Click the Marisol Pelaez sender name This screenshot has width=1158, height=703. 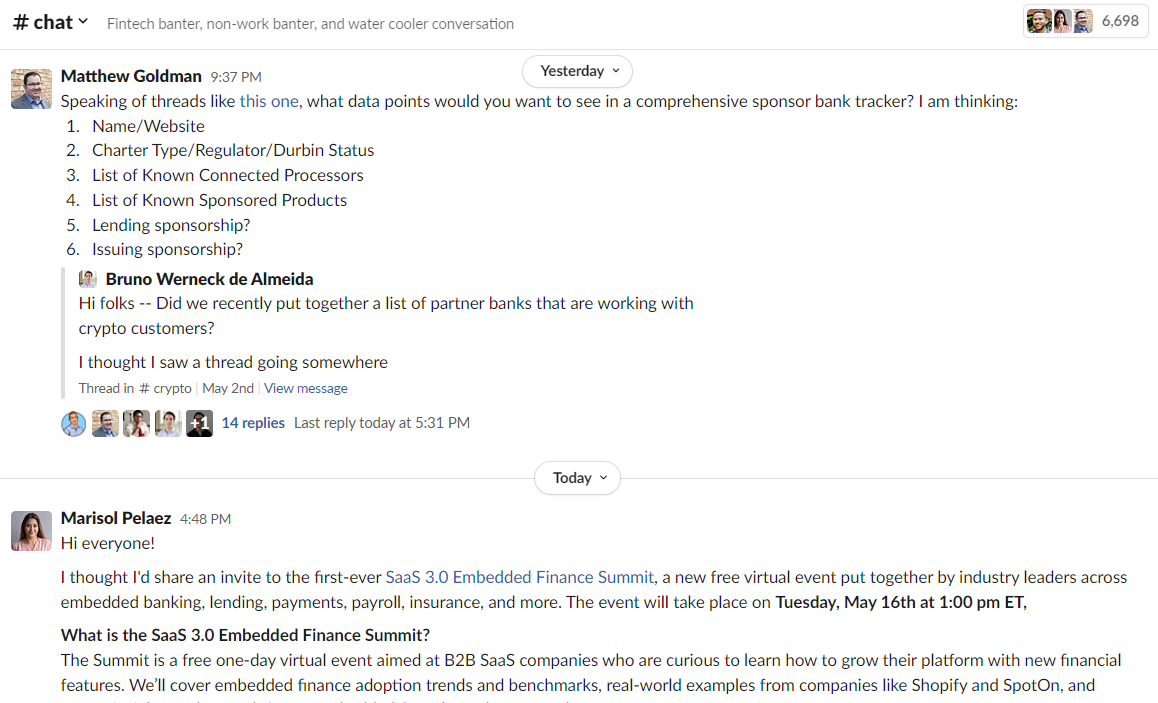click(x=116, y=518)
